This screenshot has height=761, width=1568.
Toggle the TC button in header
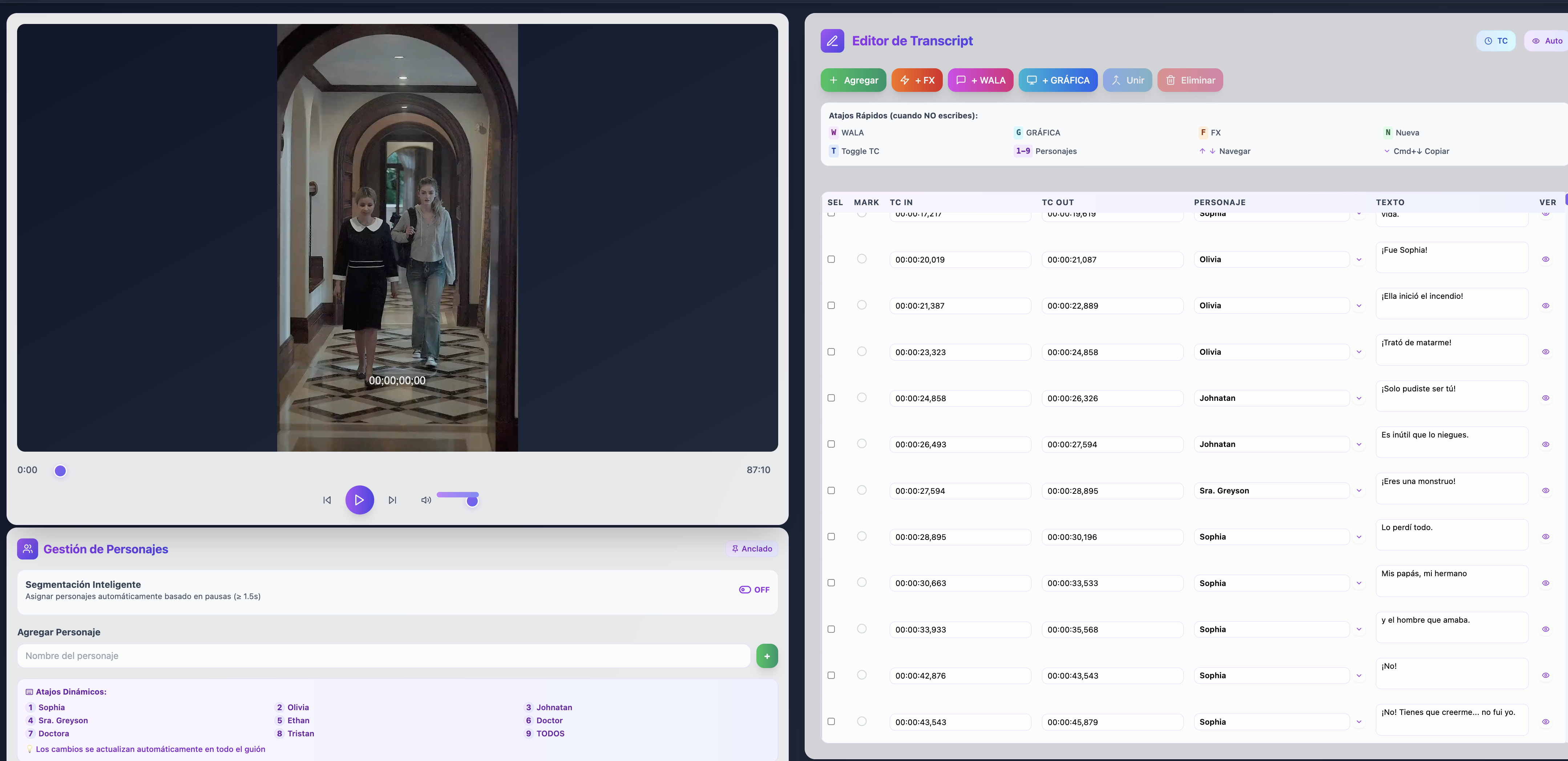point(1496,41)
